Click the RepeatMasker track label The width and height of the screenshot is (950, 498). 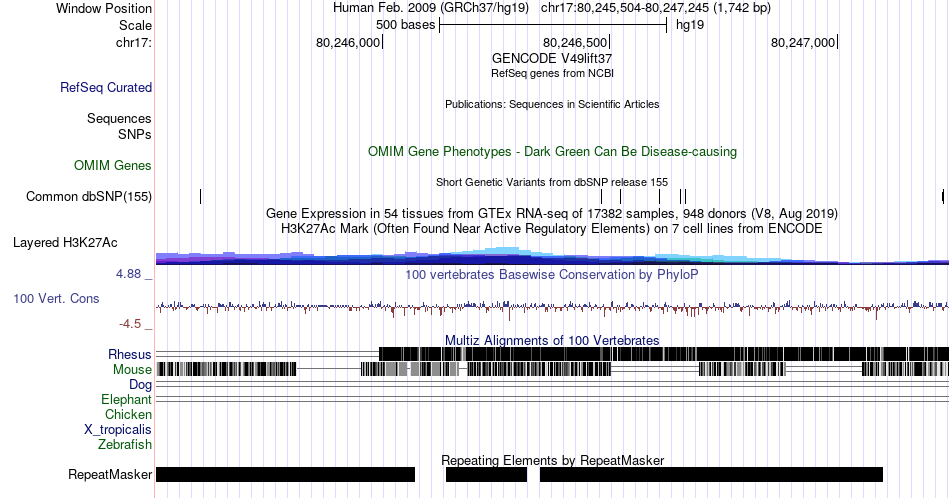(110, 474)
